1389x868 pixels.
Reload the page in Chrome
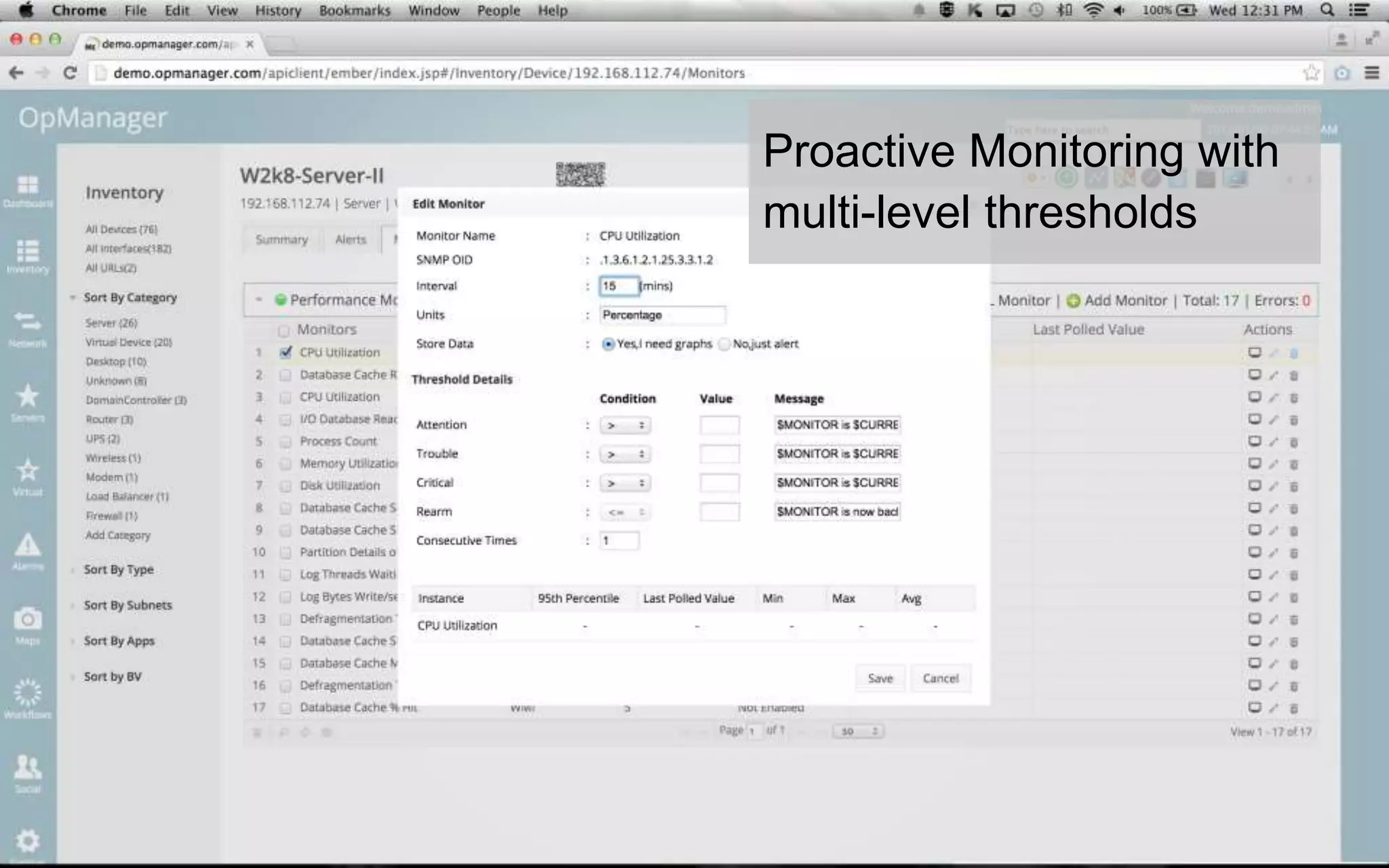tap(69, 73)
